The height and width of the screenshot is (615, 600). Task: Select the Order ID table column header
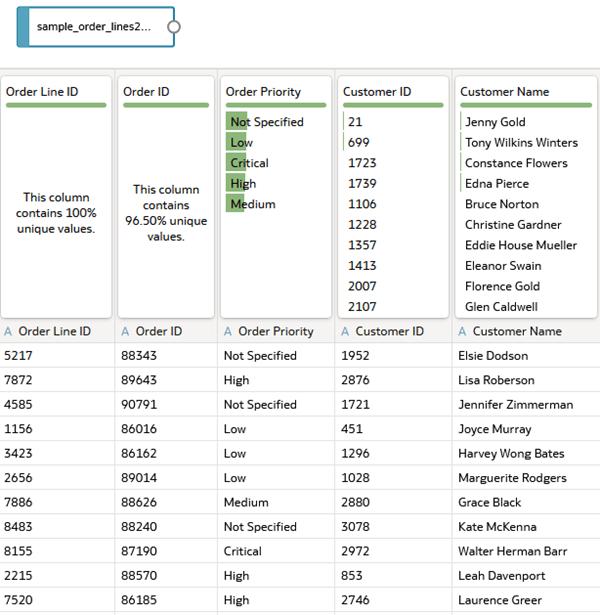click(166, 331)
